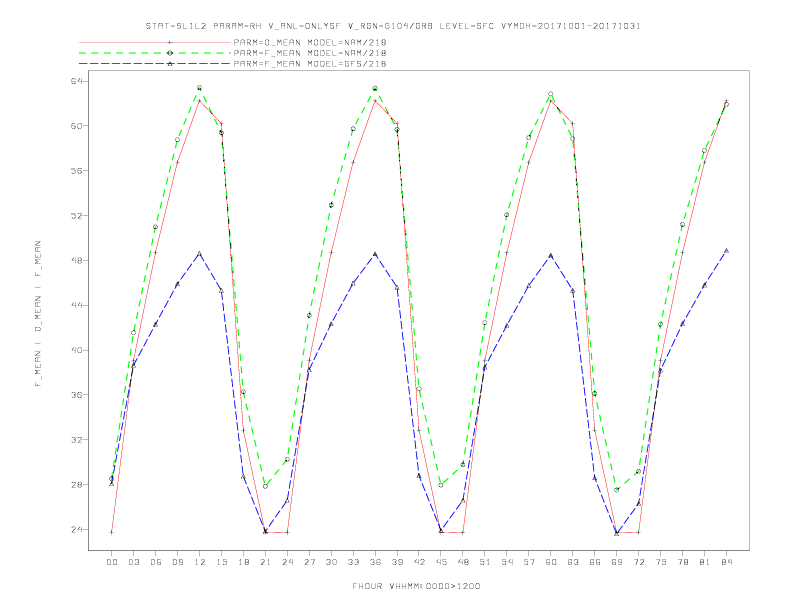Click y-axis tick label 40
792x612 pixels.
click(x=76, y=350)
